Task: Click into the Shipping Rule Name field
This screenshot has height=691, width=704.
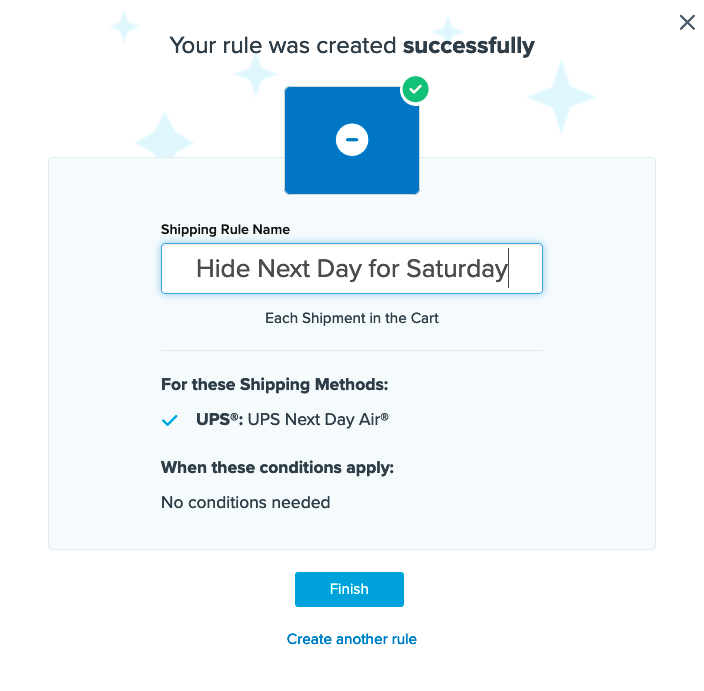Action: [352, 269]
